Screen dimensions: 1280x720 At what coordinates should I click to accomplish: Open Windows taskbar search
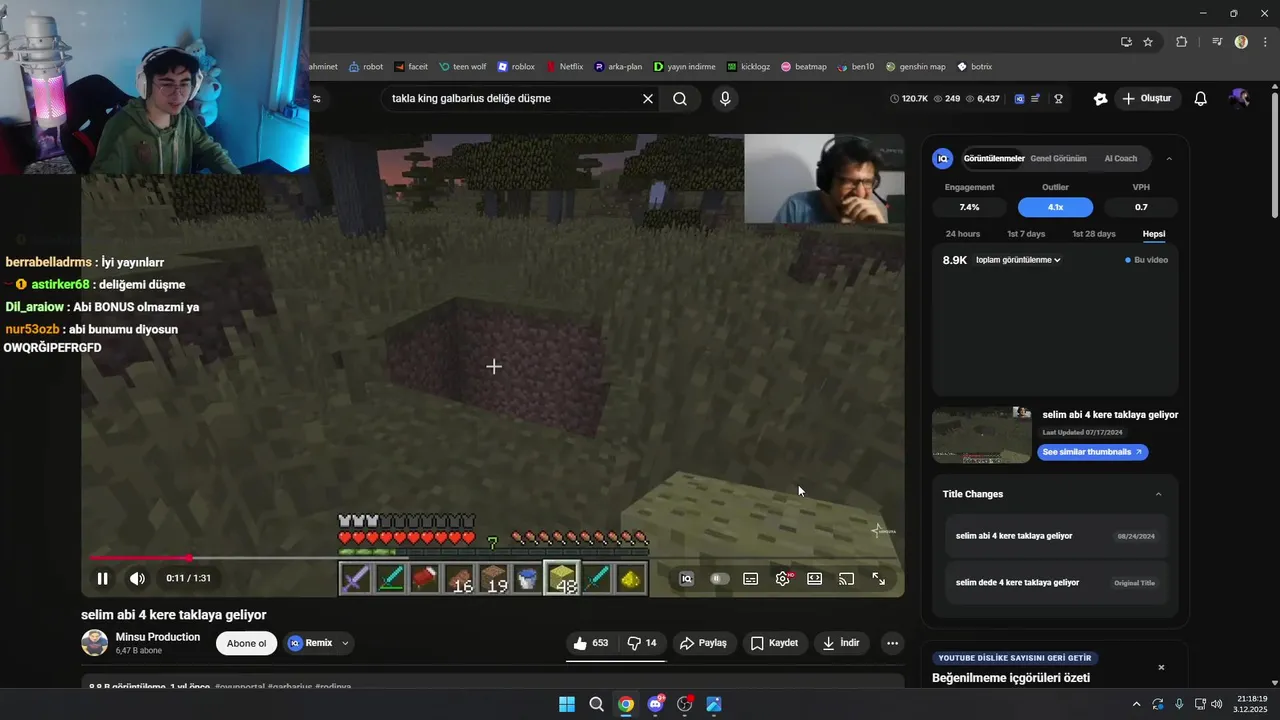click(596, 704)
